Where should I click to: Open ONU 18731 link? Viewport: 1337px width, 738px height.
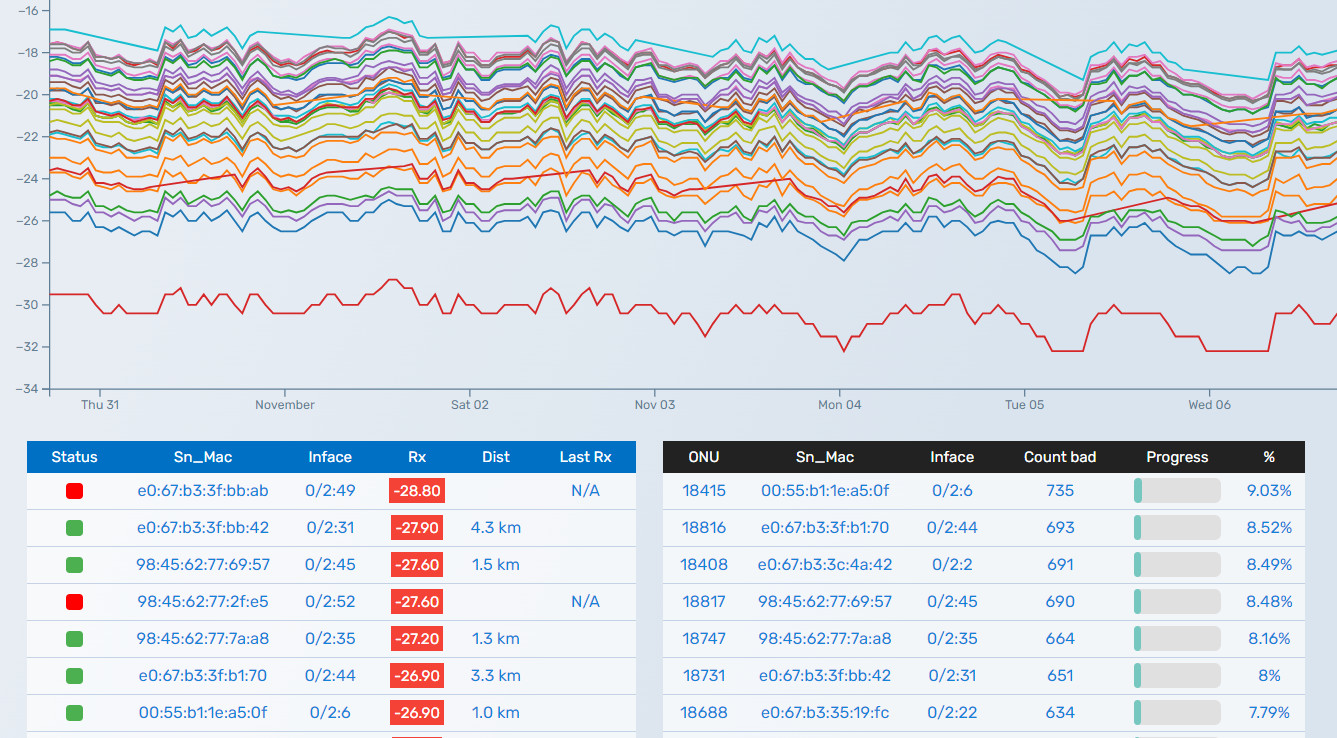coord(704,676)
